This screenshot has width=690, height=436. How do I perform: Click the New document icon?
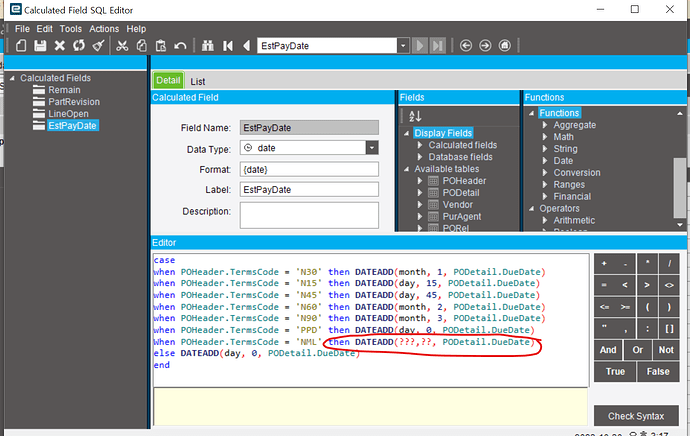20,46
